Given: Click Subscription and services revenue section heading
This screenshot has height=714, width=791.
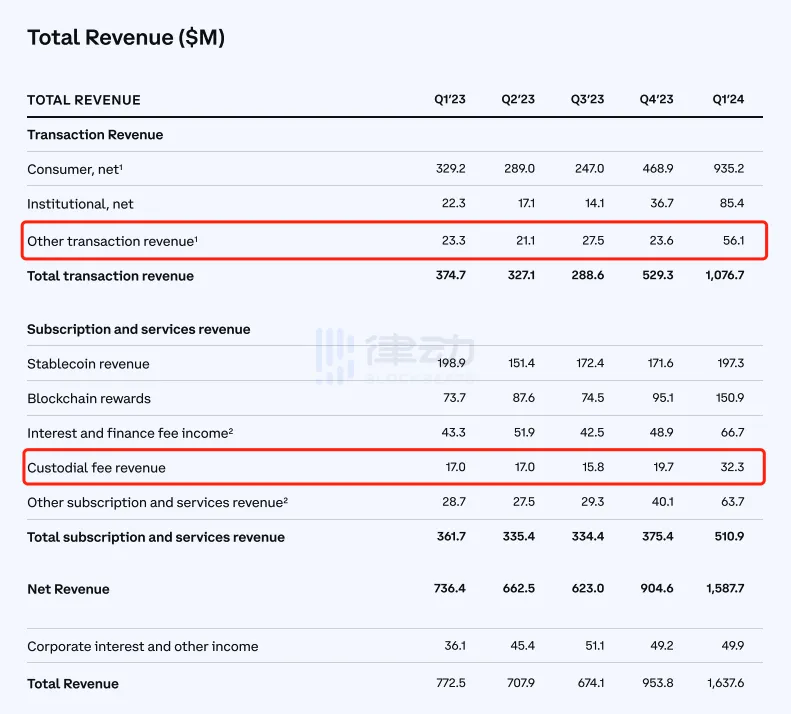Looking at the screenshot, I should tap(139, 329).
